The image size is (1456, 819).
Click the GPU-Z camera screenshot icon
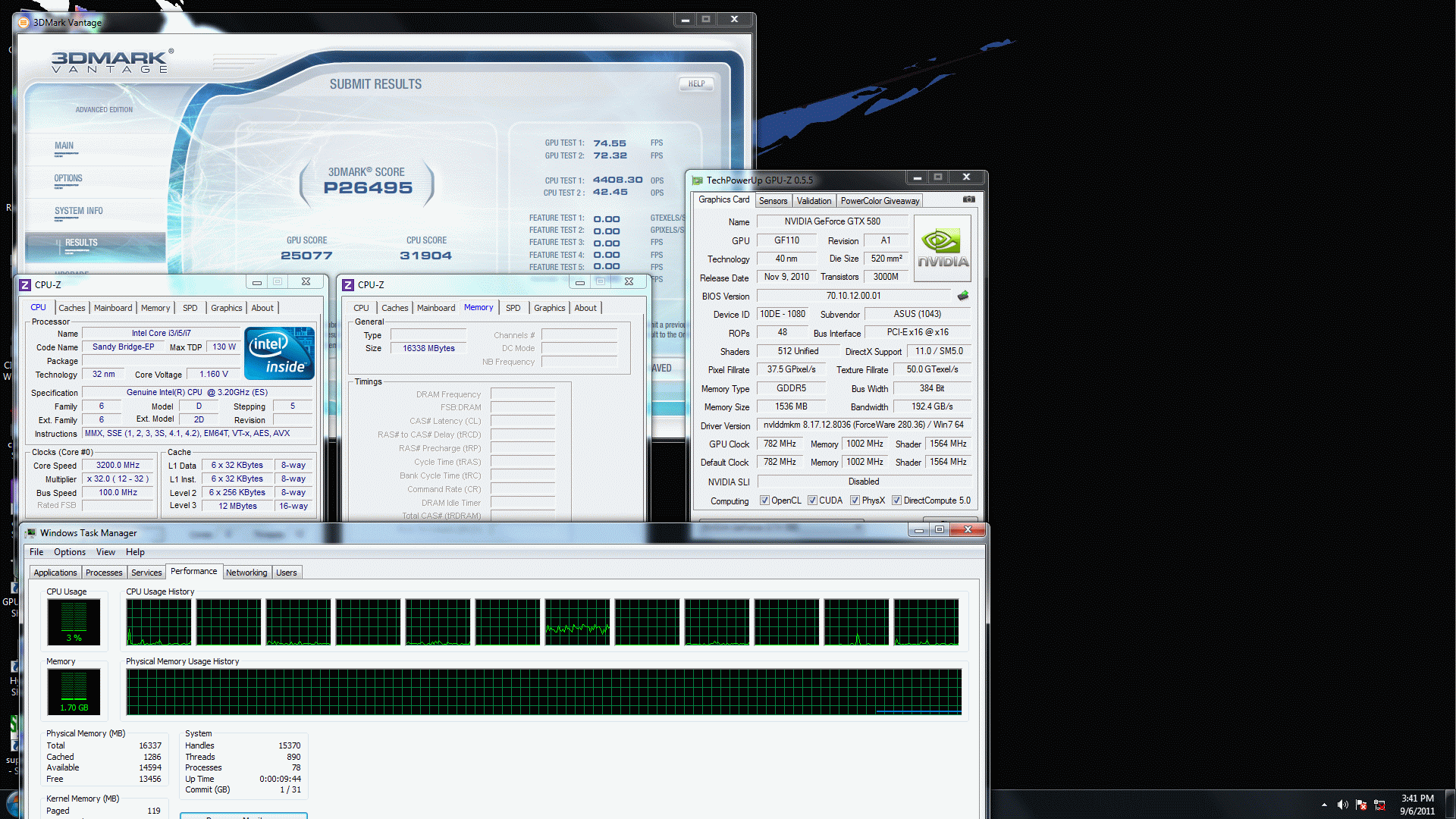(968, 199)
